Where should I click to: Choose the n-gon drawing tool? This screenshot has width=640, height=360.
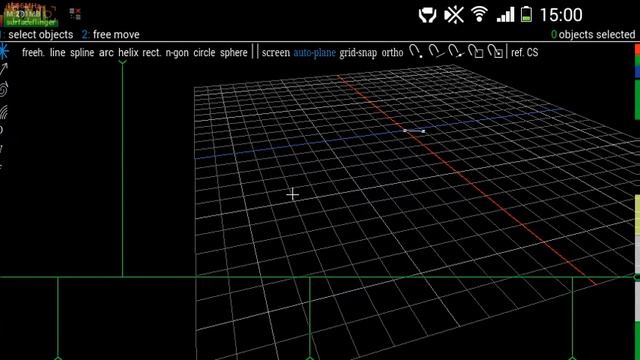pos(177,53)
